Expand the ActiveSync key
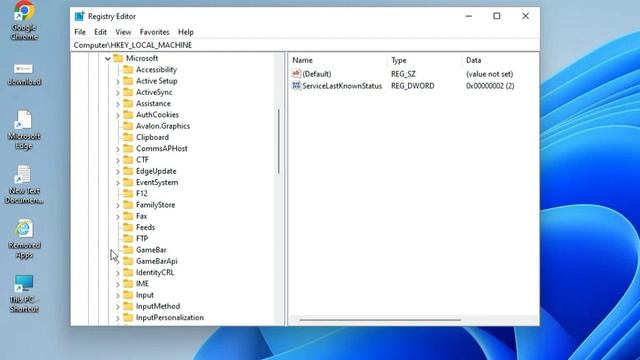 tap(118, 93)
